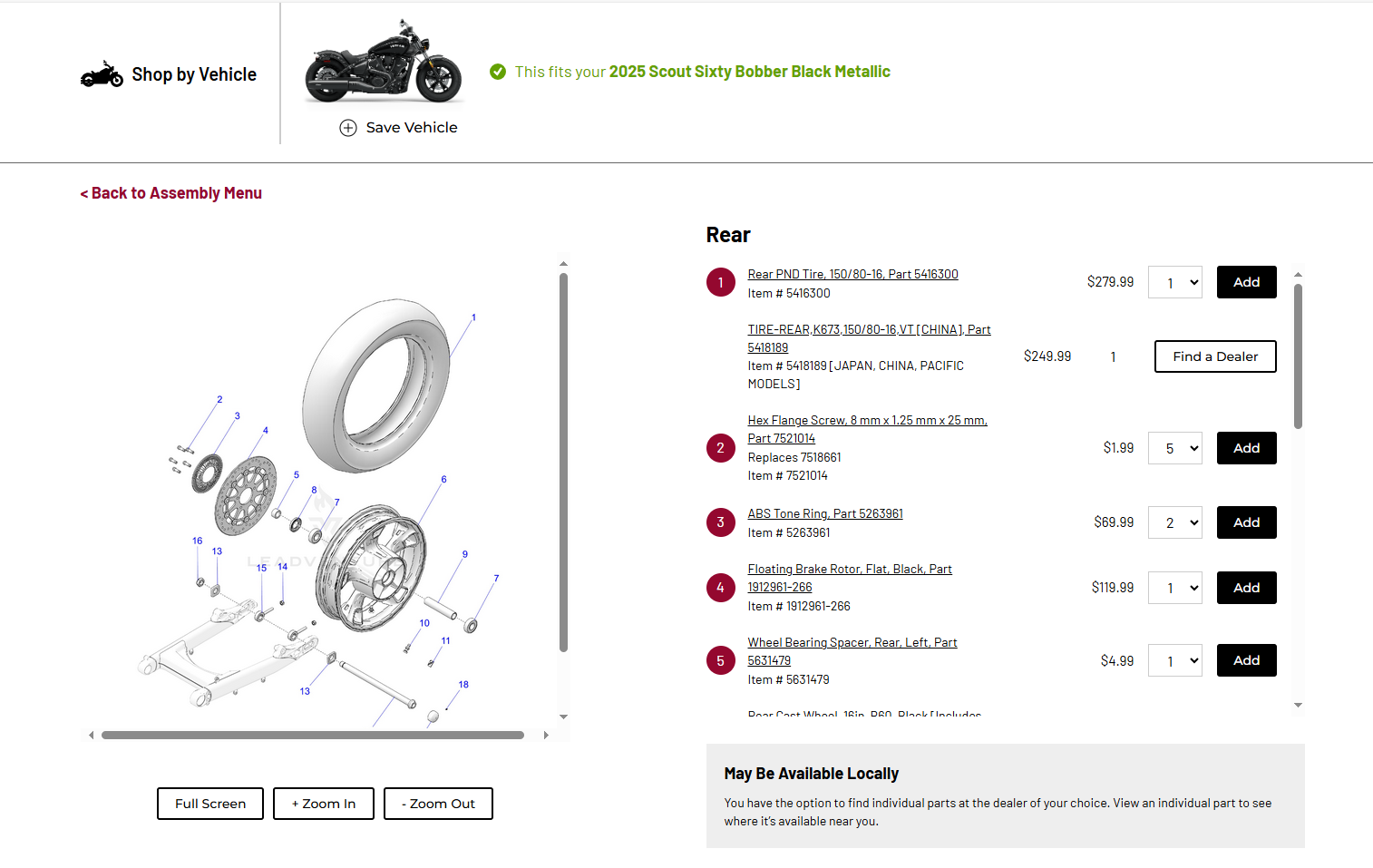
Task: Click the diagram horizontal scrollbar
Action: point(313,735)
